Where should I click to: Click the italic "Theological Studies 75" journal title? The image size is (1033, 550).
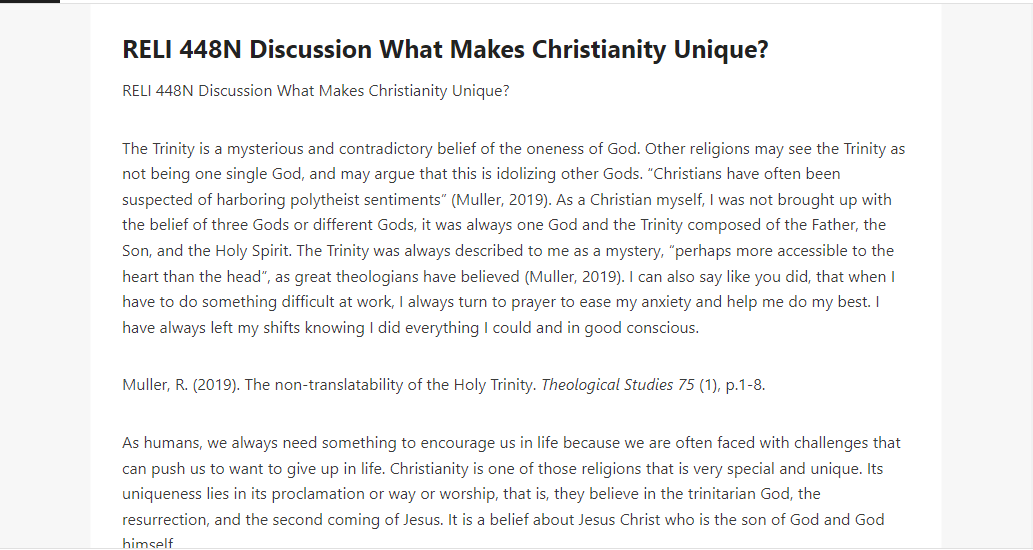[x=617, y=385]
